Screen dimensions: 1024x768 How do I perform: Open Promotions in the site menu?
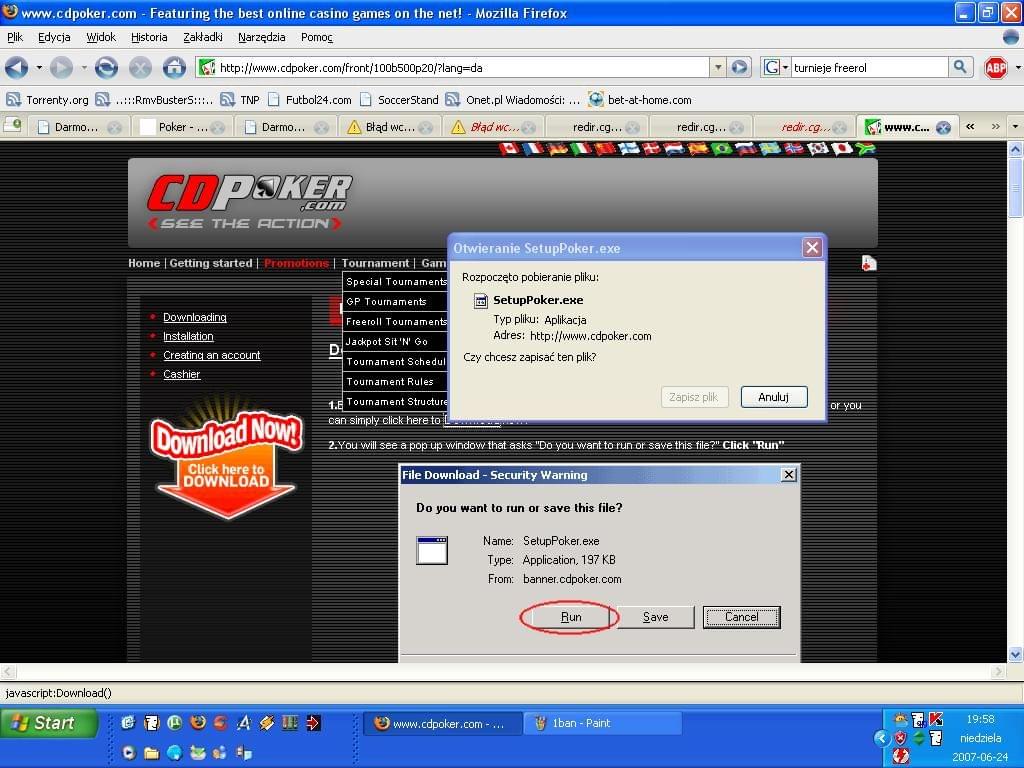[x=296, y=263]
